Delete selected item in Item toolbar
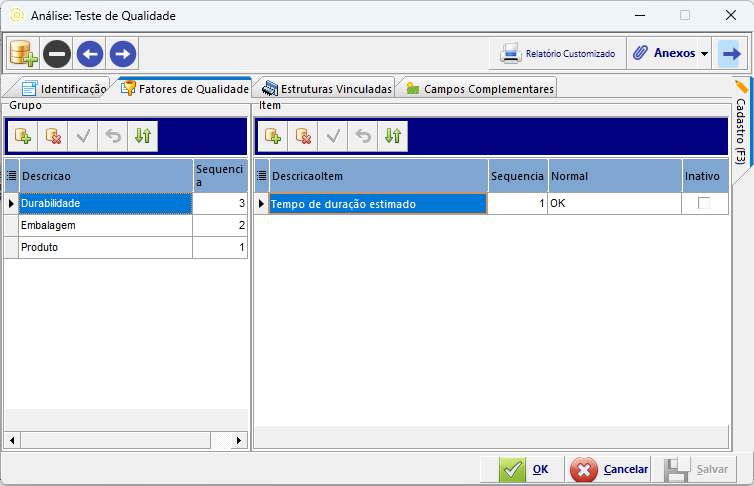 tap(303, 137)
